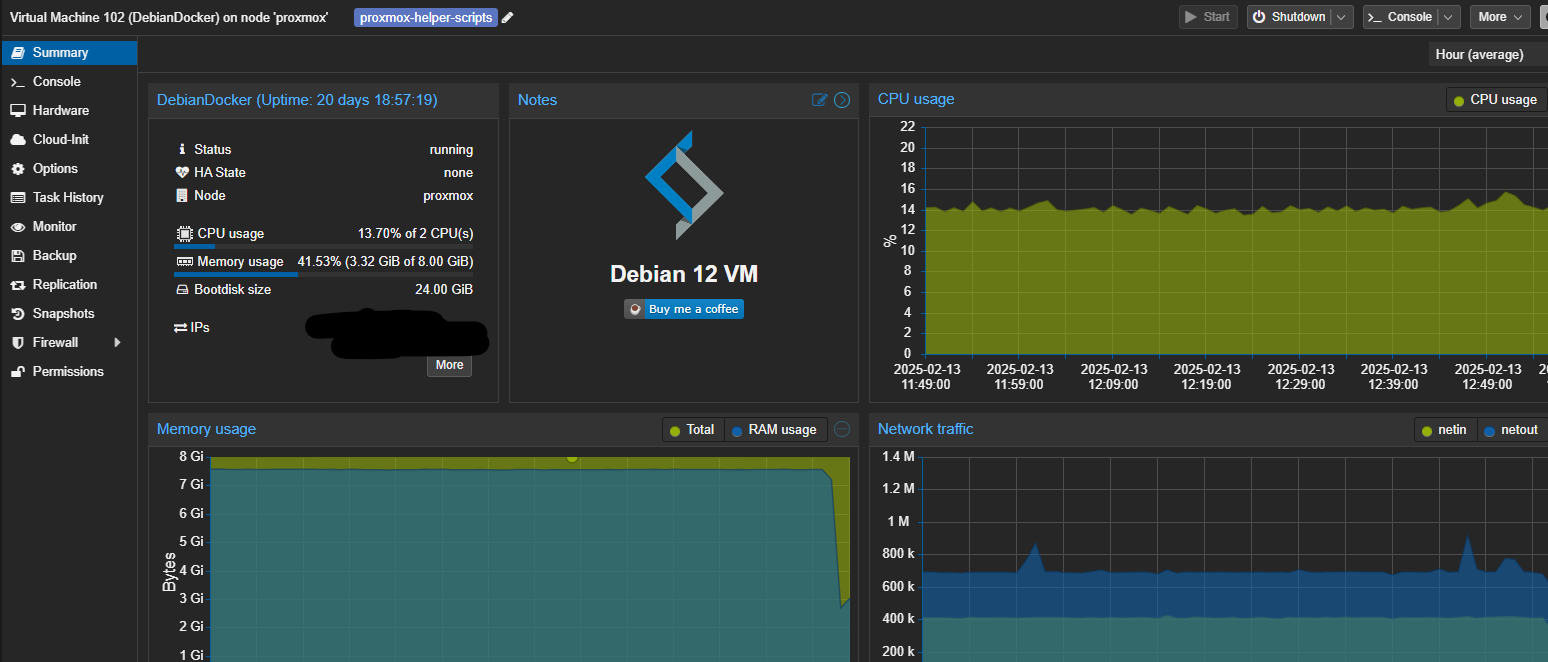Click the Hardware monitor icon

[17, 111]
